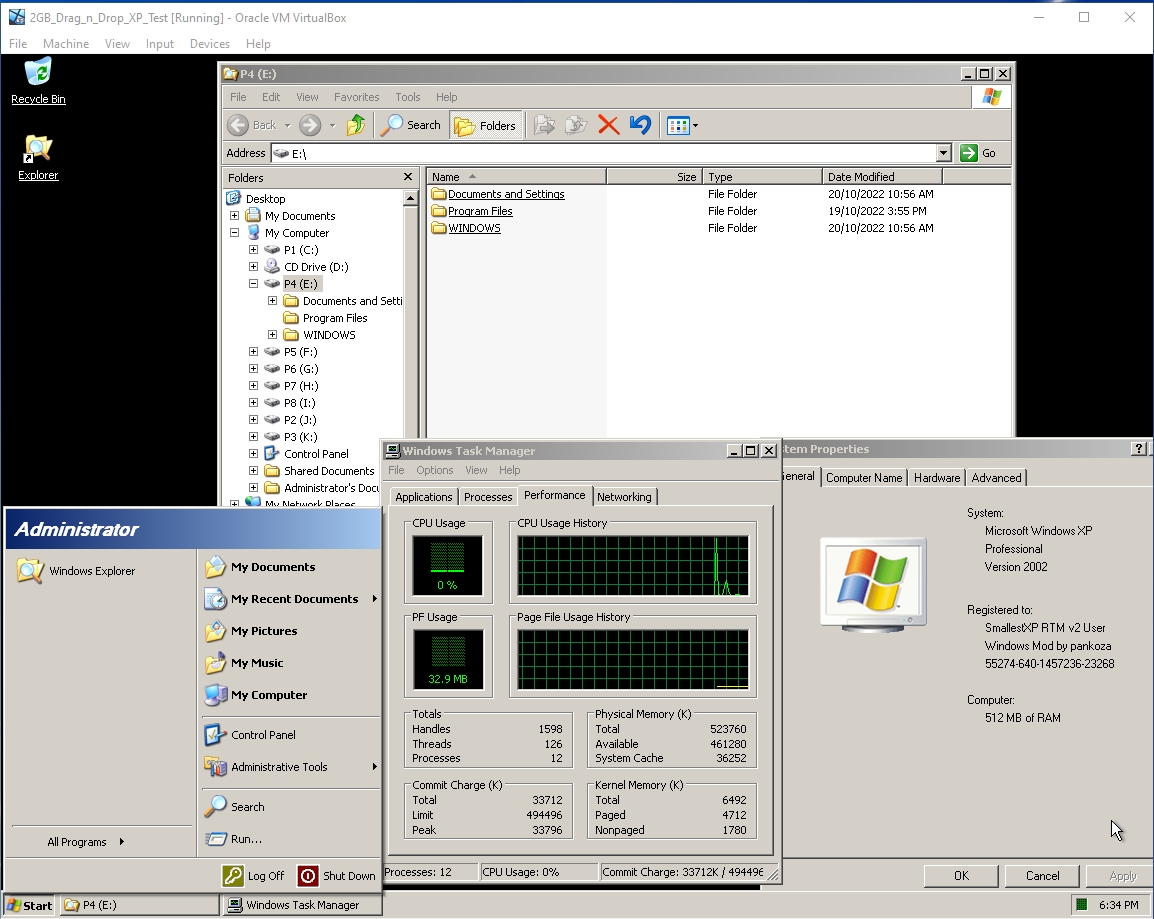Click the Move To folder toolbar icon
1154x919 pixels.
[544, 125]
